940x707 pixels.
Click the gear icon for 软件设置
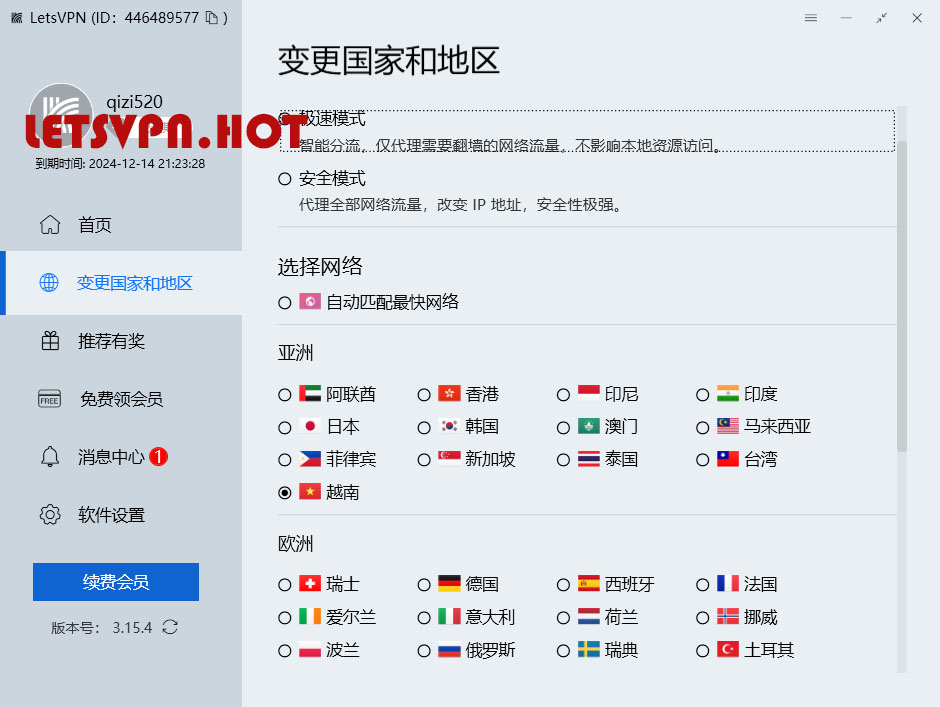click(50, 515)
